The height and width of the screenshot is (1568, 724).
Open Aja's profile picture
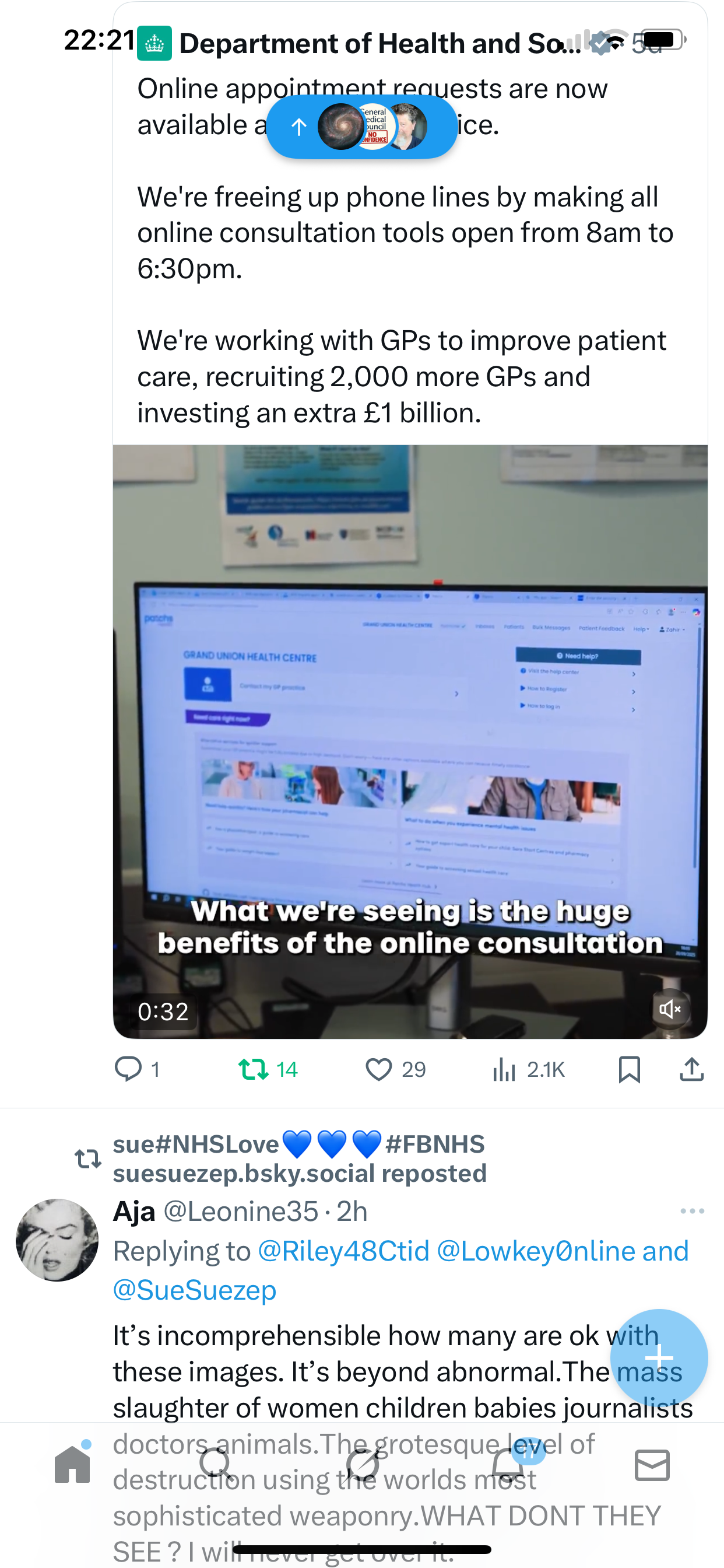[57, 1240]
